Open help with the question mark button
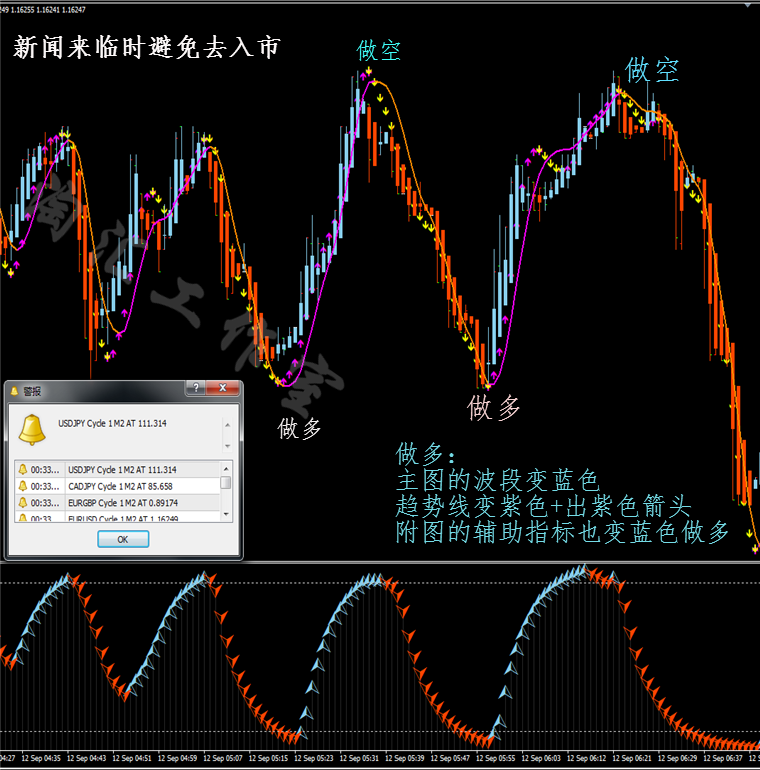Screen dimensions: 760x770 click(x=196, y=388)
